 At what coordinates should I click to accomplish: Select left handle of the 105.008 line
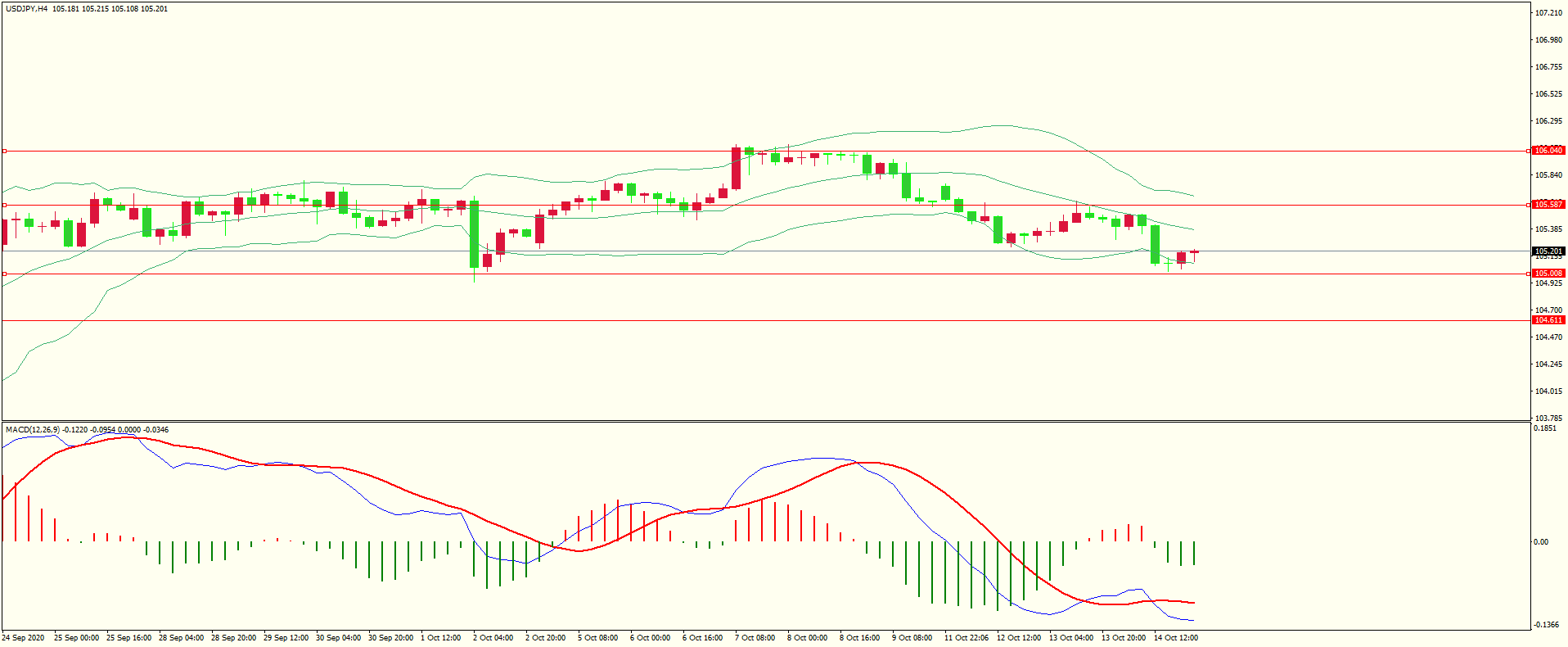tap(4, 274)
